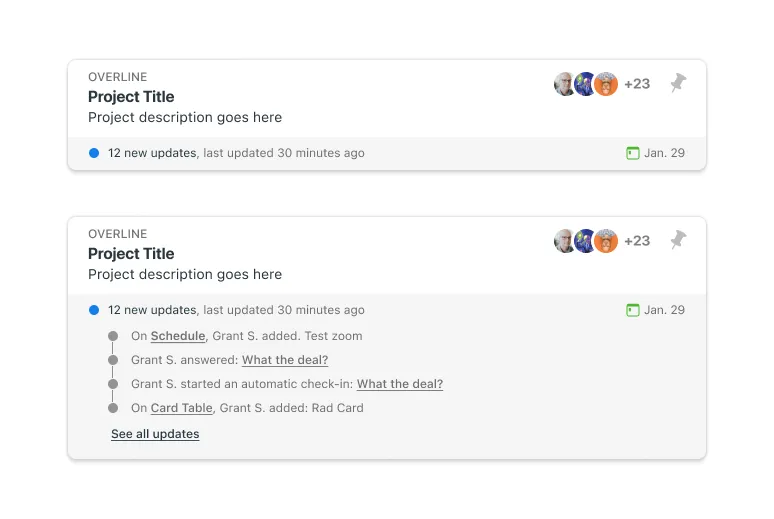Click See all updates link

pyautogui.click(x=155, y=434)
